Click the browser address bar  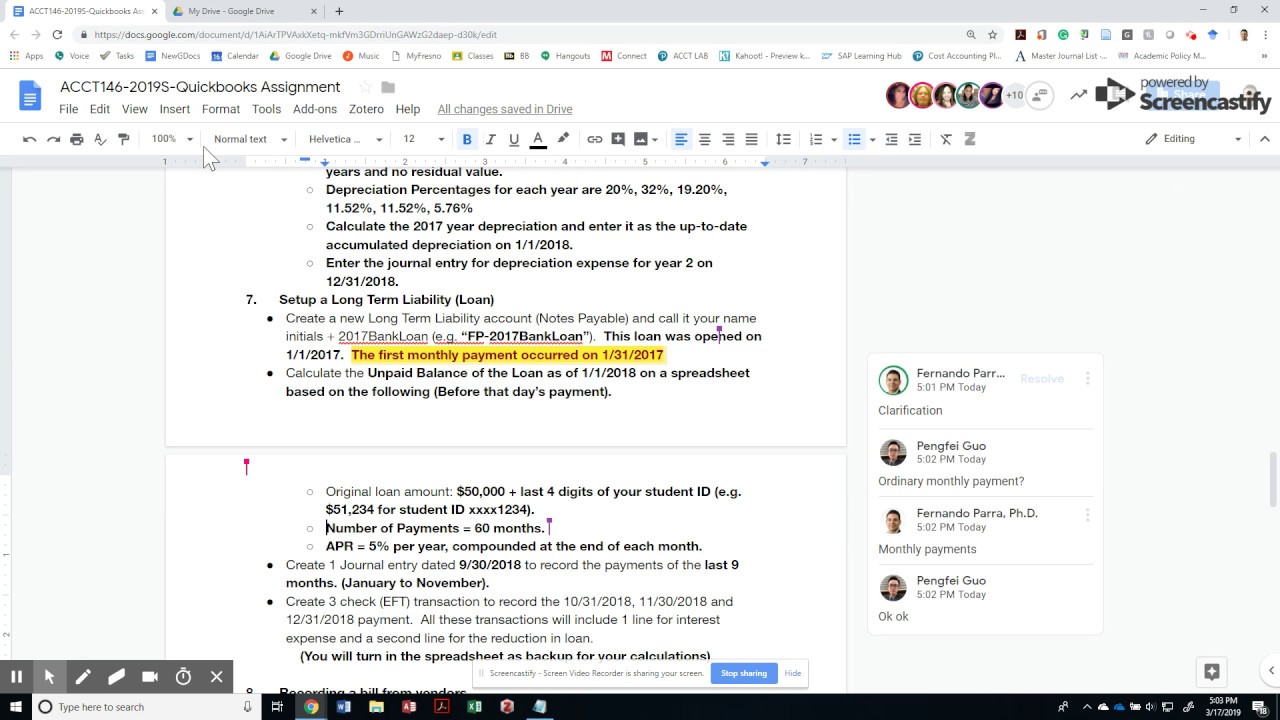520,34
